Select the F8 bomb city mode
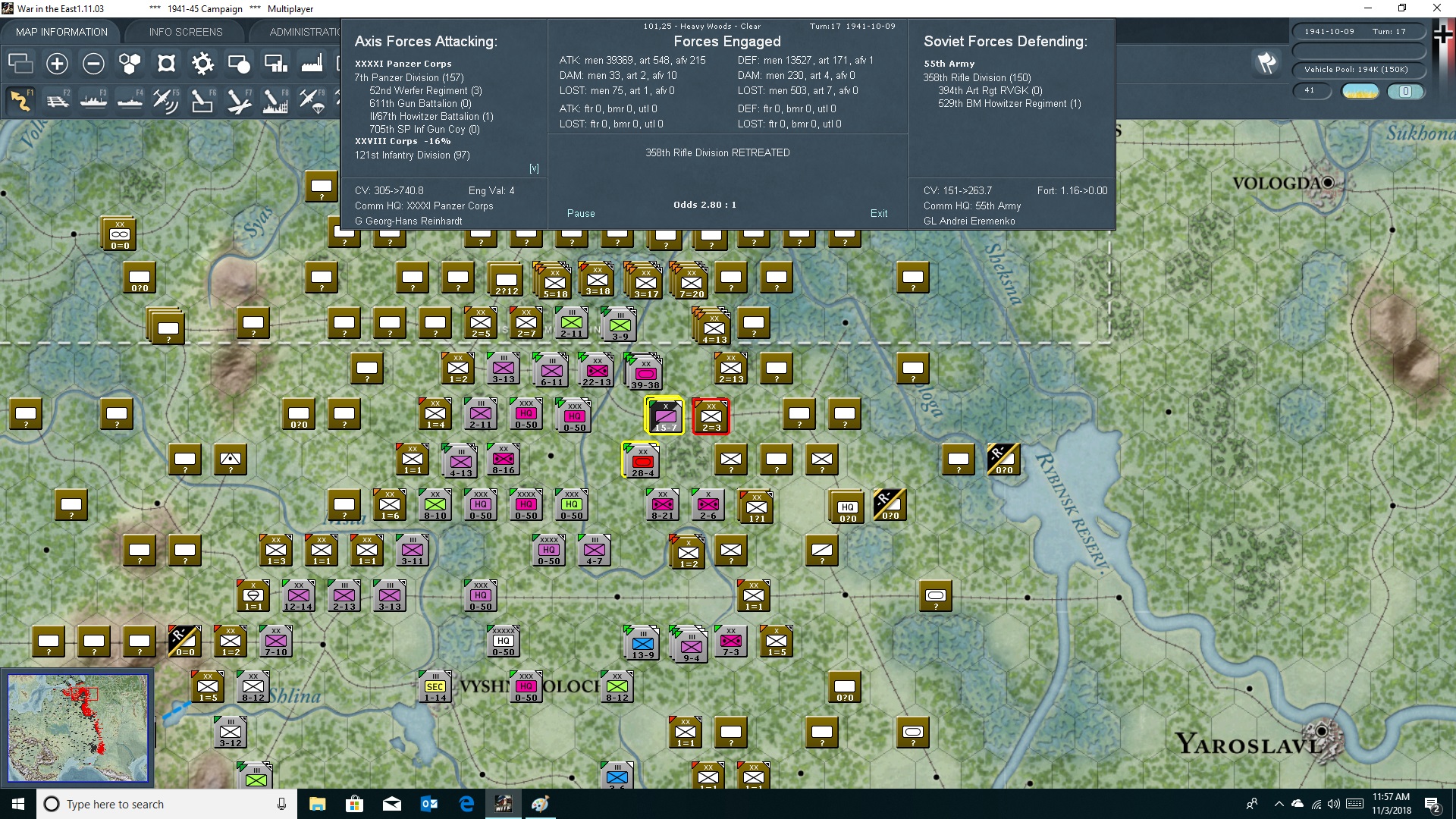 pos(275,100)
